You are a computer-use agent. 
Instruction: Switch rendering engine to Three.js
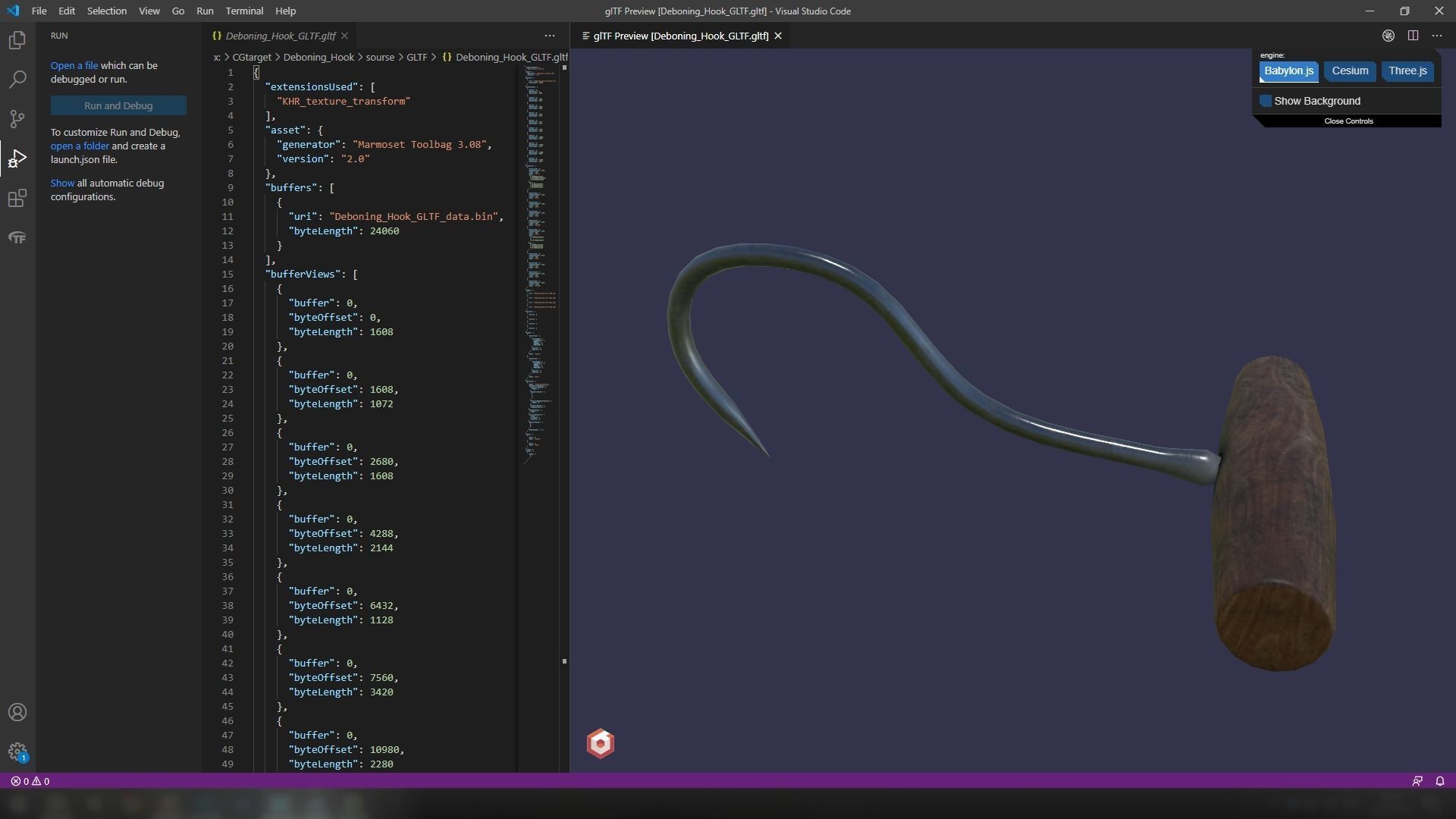point(1407,71)
